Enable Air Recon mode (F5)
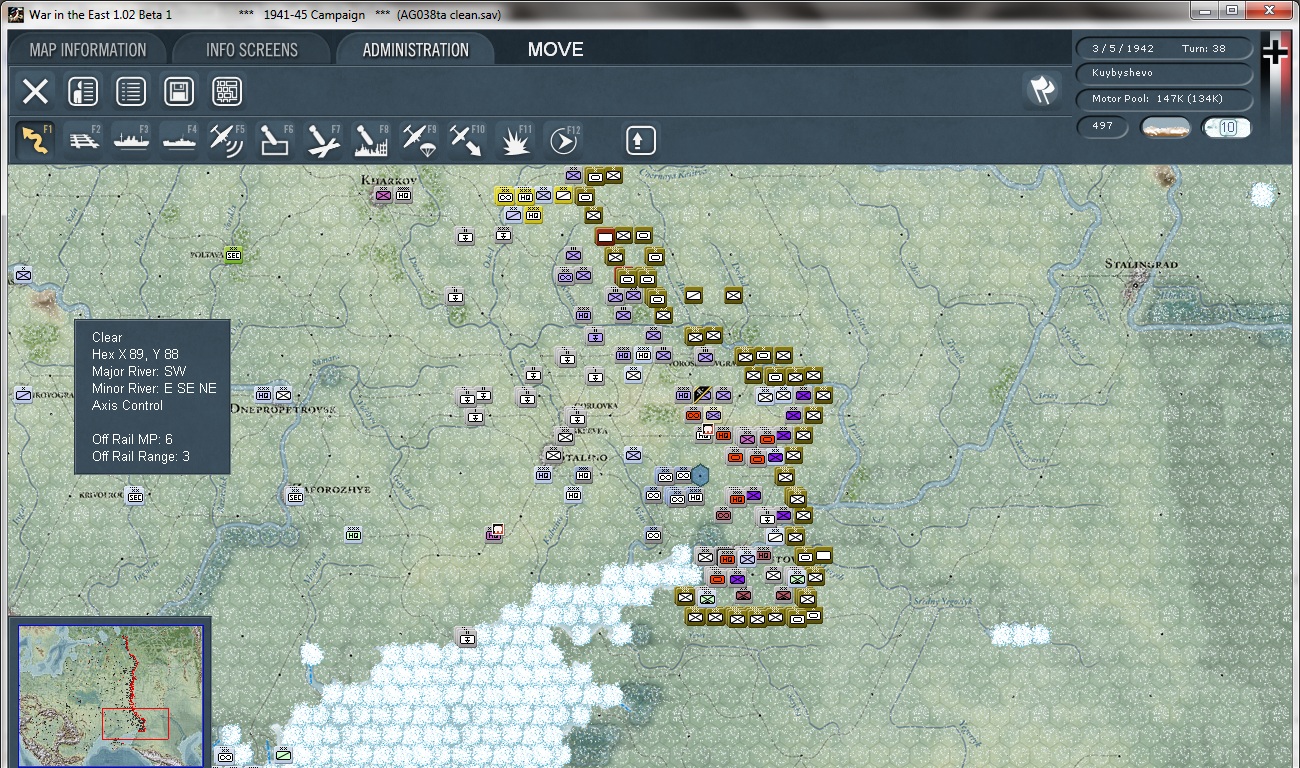Viewport: 1300px width, 768px height. (227, 140)
